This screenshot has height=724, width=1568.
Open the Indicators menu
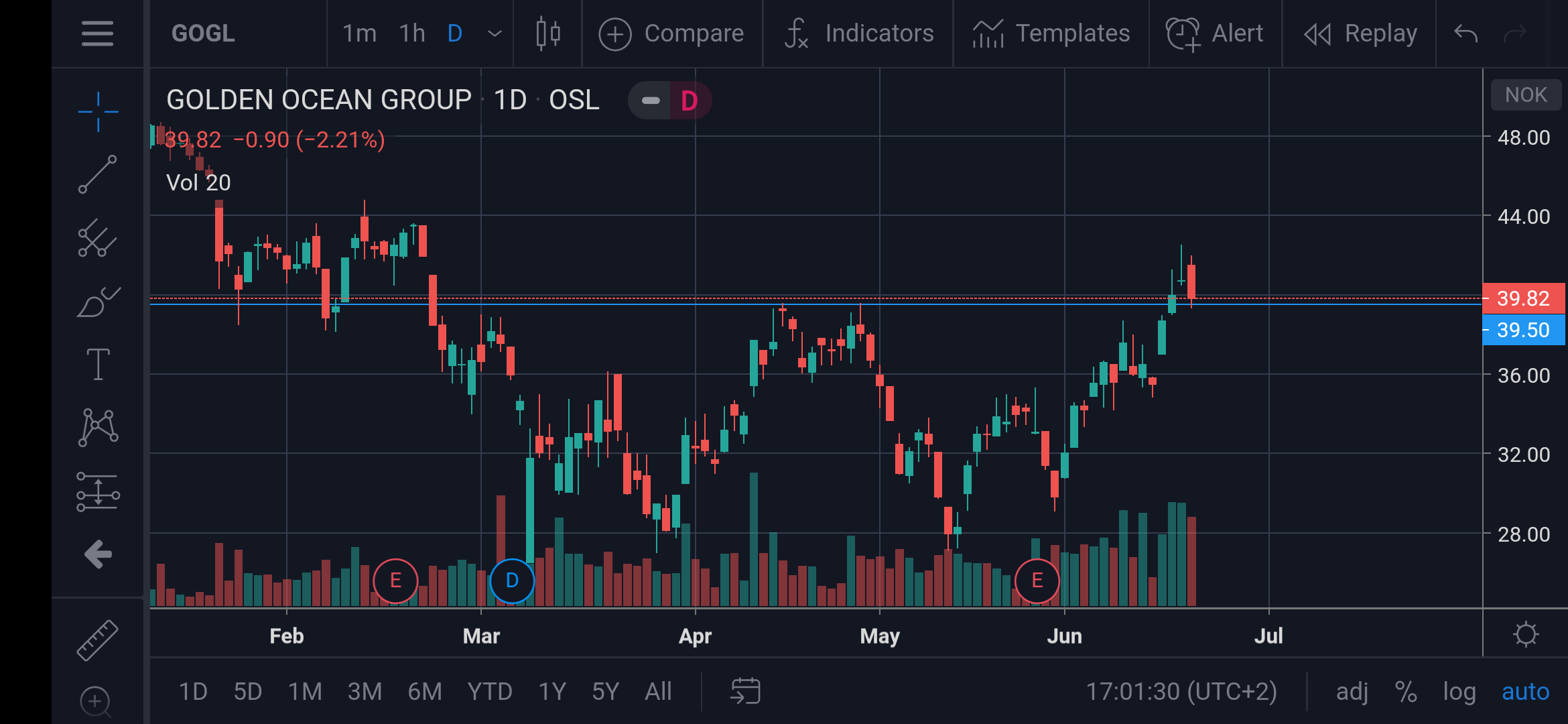click(x=858, y=34)
